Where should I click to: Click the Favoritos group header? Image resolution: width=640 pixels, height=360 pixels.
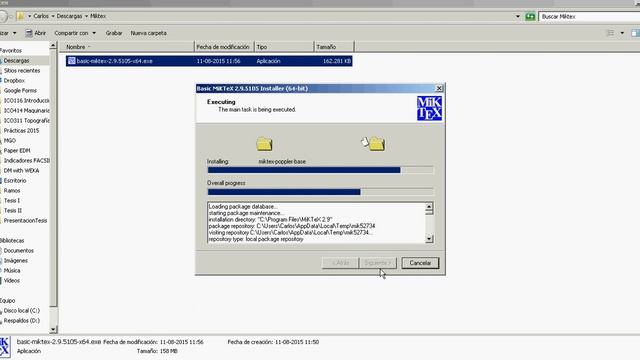(x=11, y=51)
